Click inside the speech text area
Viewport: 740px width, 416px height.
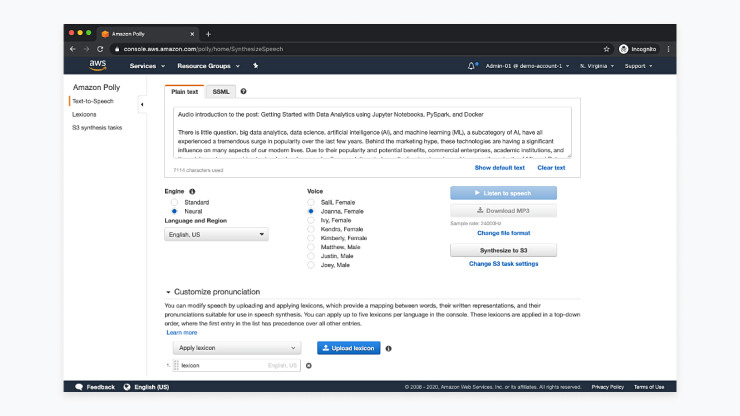pos(372,132)
